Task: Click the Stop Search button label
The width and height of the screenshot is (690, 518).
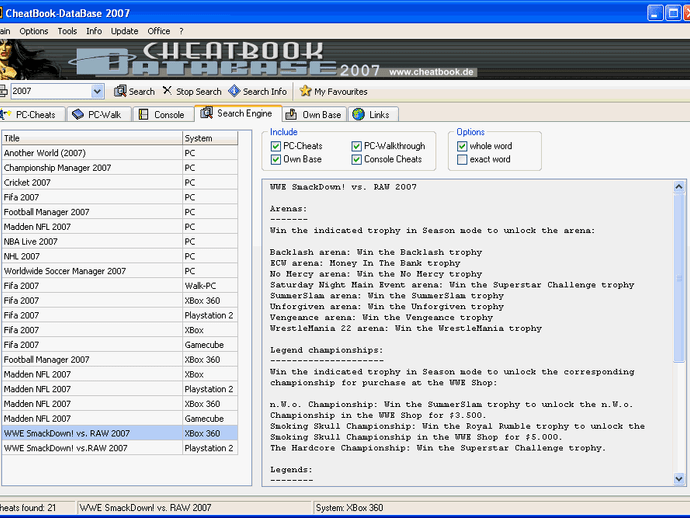Action: [x=199, y=92]
